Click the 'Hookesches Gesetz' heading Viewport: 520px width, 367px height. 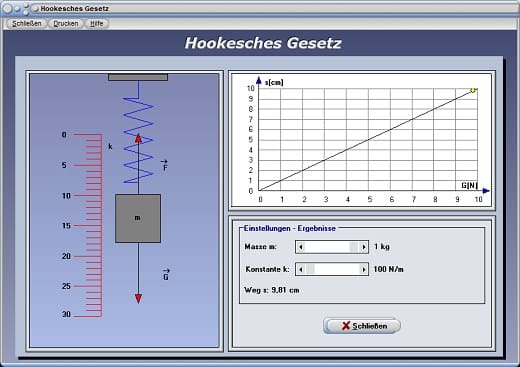click(x=263, y=43)
